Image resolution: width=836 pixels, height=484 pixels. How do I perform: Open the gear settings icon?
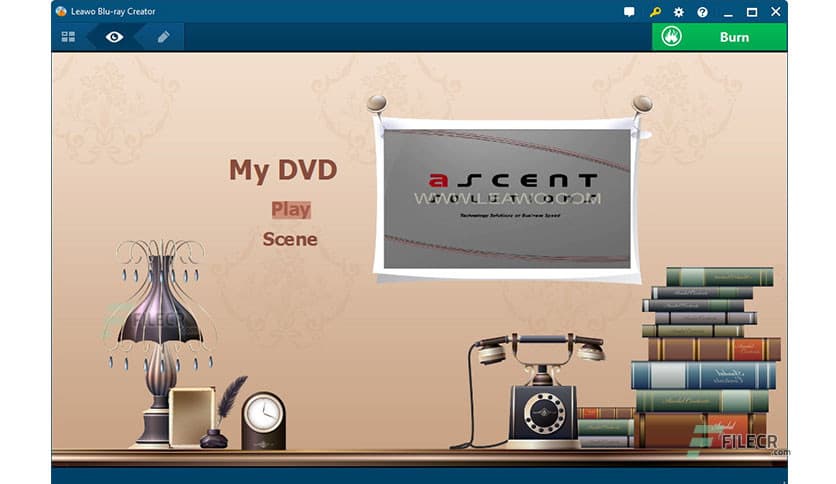click(679, 12)
